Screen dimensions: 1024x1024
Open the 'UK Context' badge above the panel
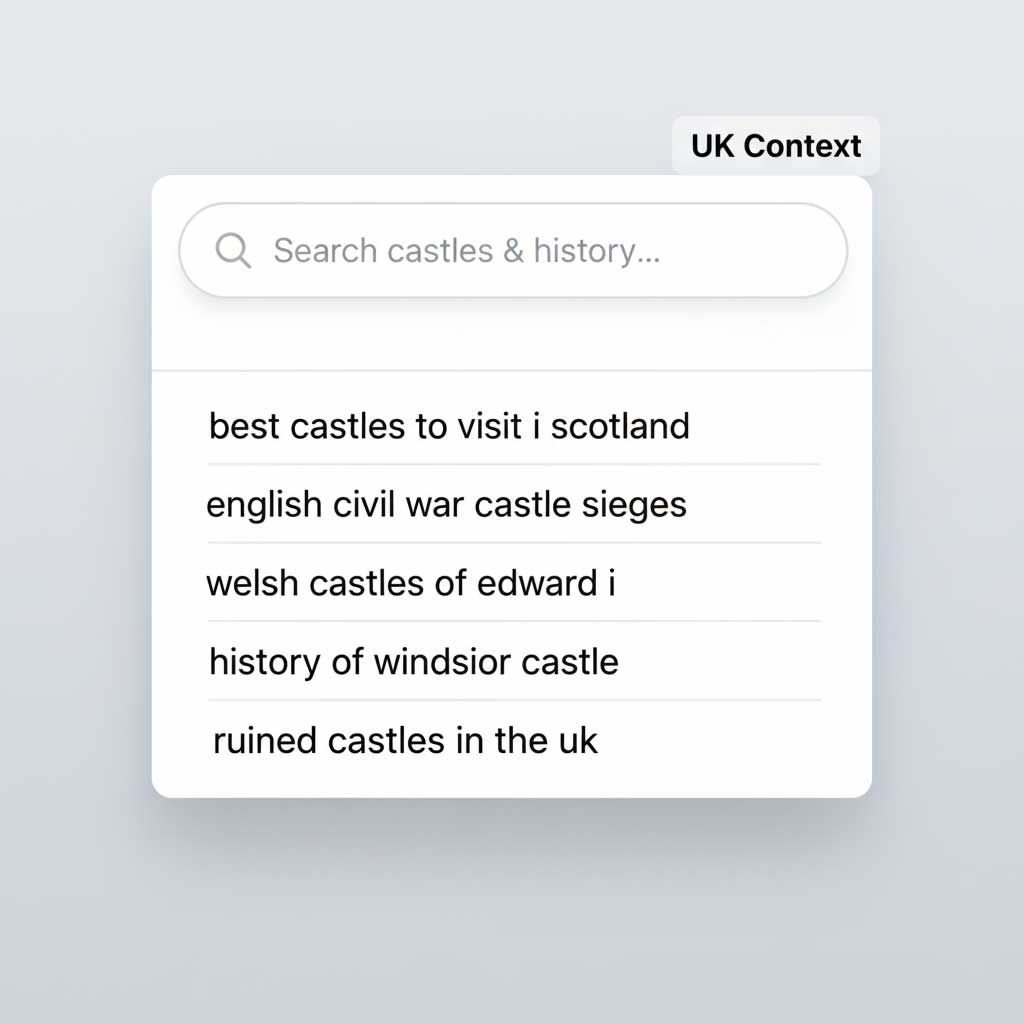(776, 146)
